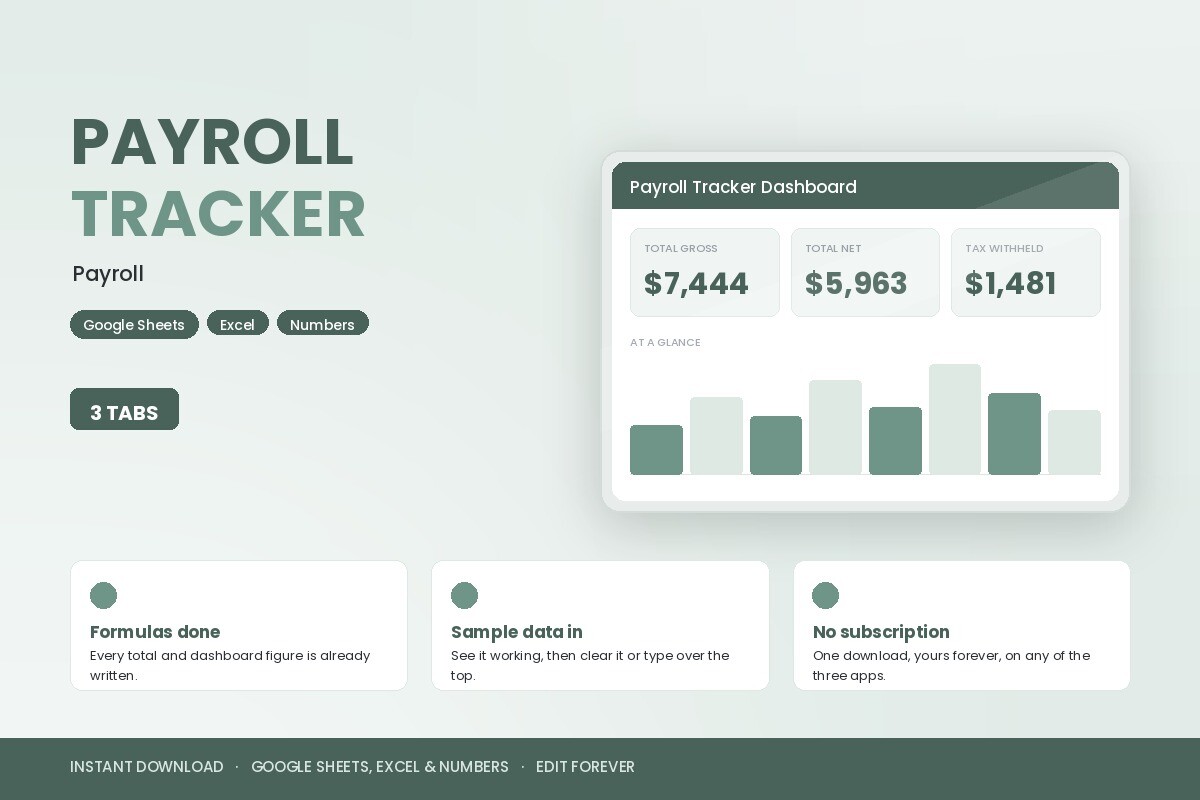Click 'Every total and dashboard figure' description
The width and height of the screenshot is (1200, 800).
(x=230, y=665)
